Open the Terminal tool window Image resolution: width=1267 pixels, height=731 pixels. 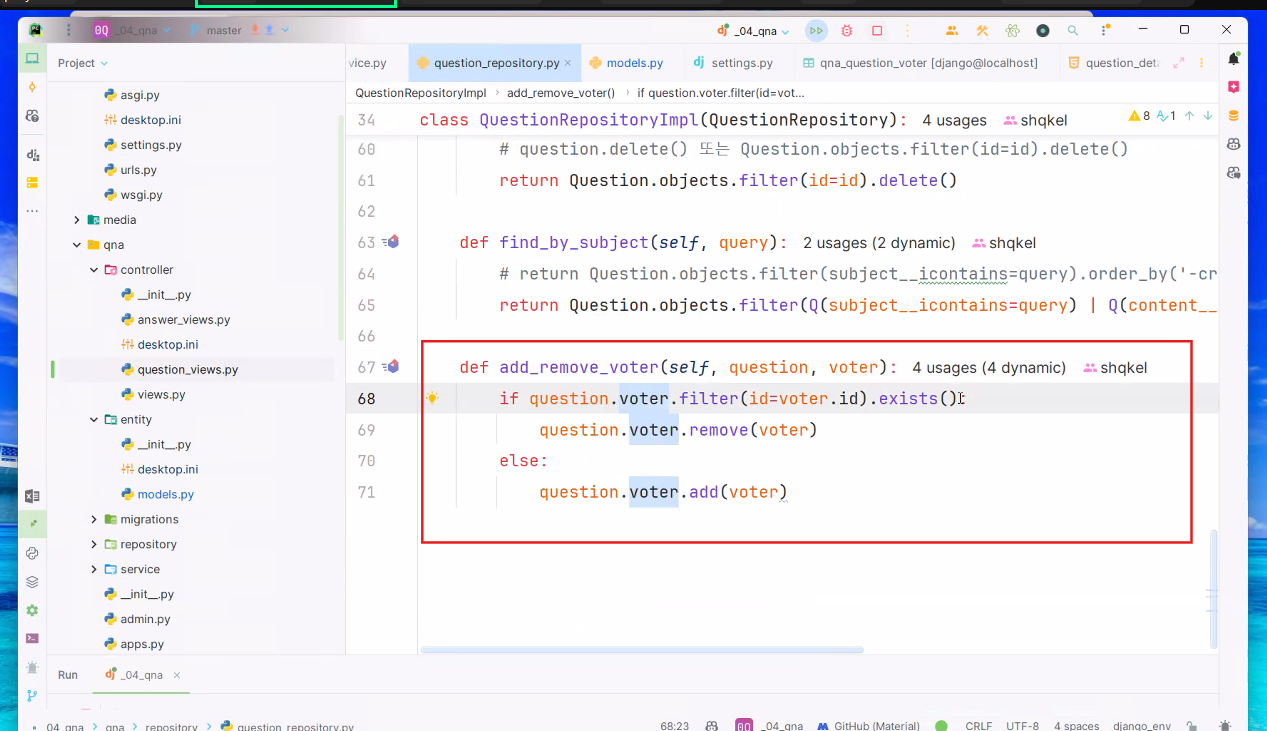pos(32,638)
